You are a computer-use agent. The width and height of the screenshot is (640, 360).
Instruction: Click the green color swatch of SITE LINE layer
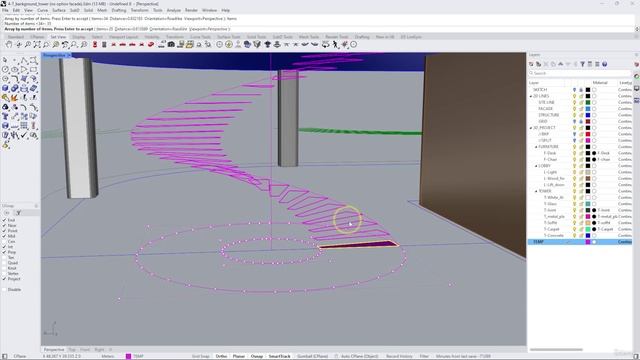[588, 102]
